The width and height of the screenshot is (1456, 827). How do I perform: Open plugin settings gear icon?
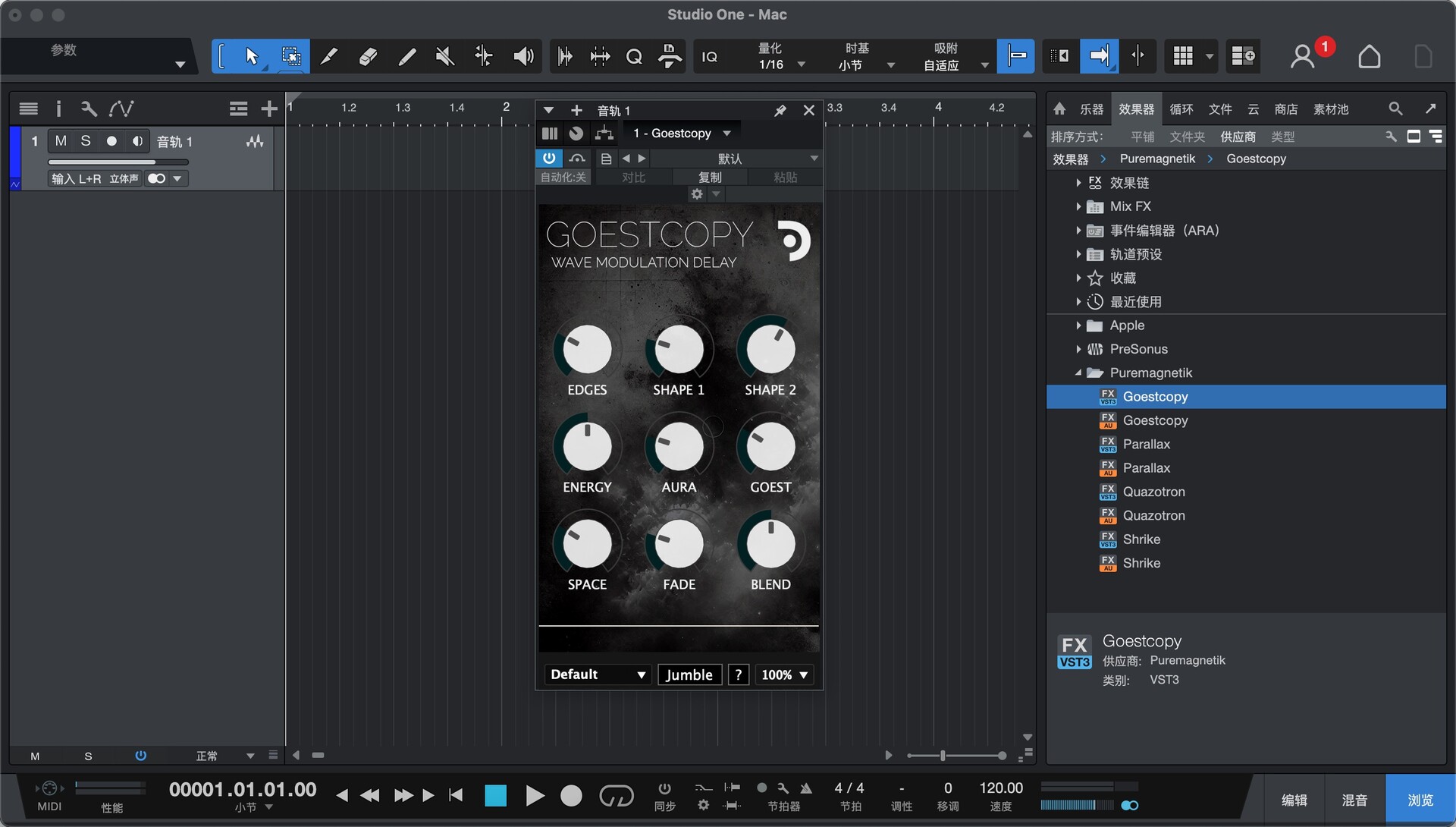[x=697, y=194]
